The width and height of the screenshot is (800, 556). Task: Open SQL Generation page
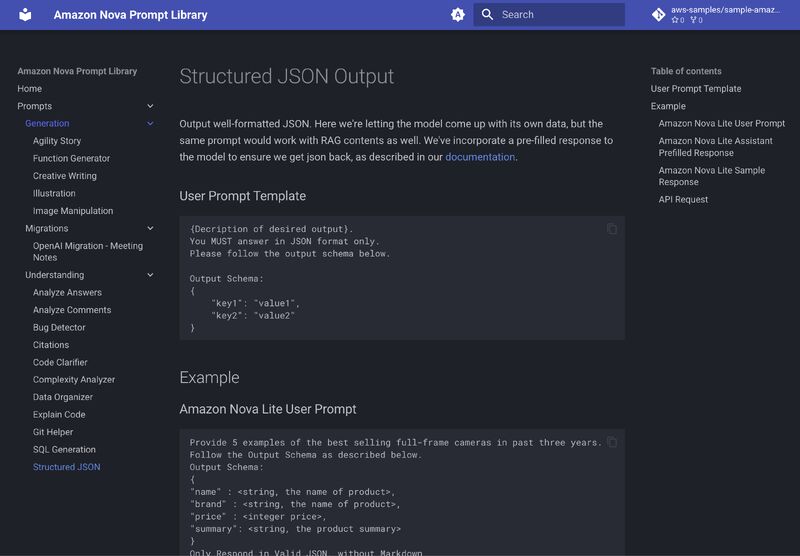tap(64, 449)
